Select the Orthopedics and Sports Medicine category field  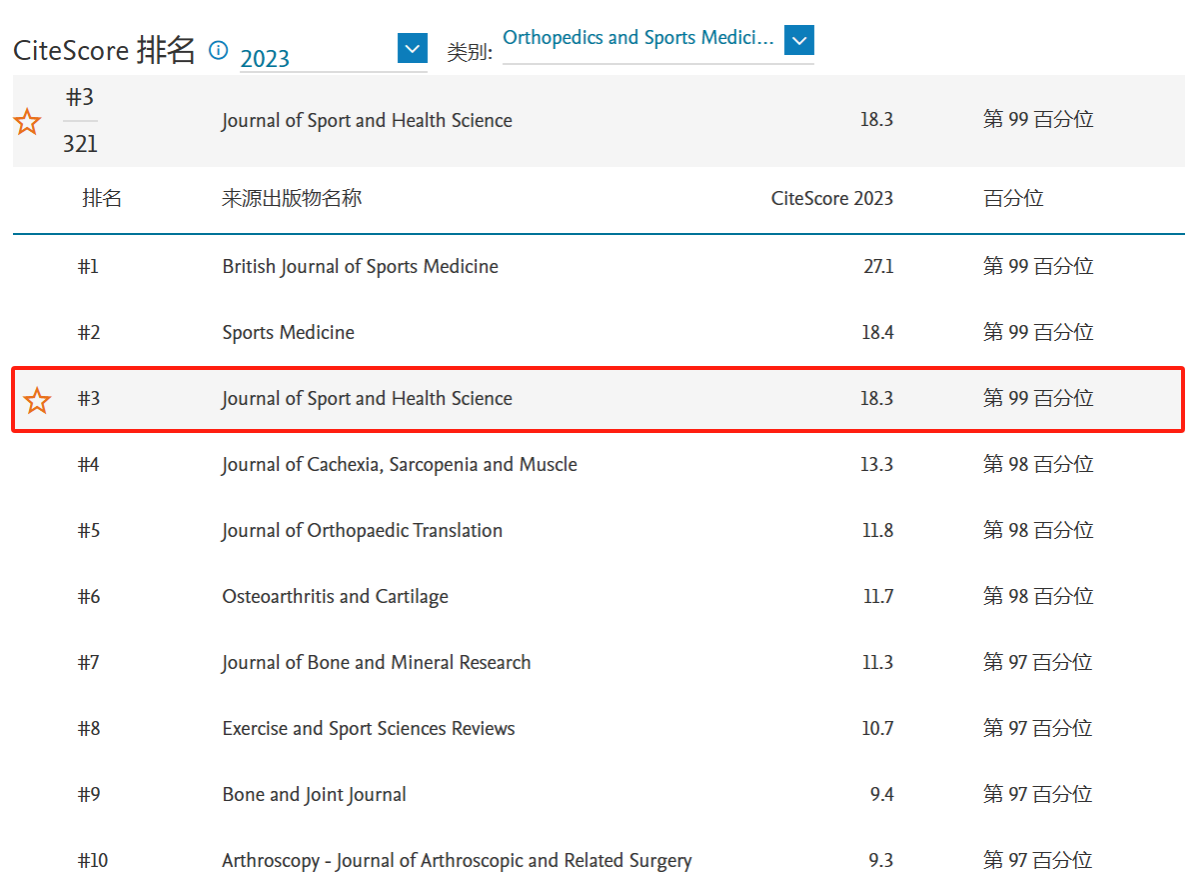638,38
